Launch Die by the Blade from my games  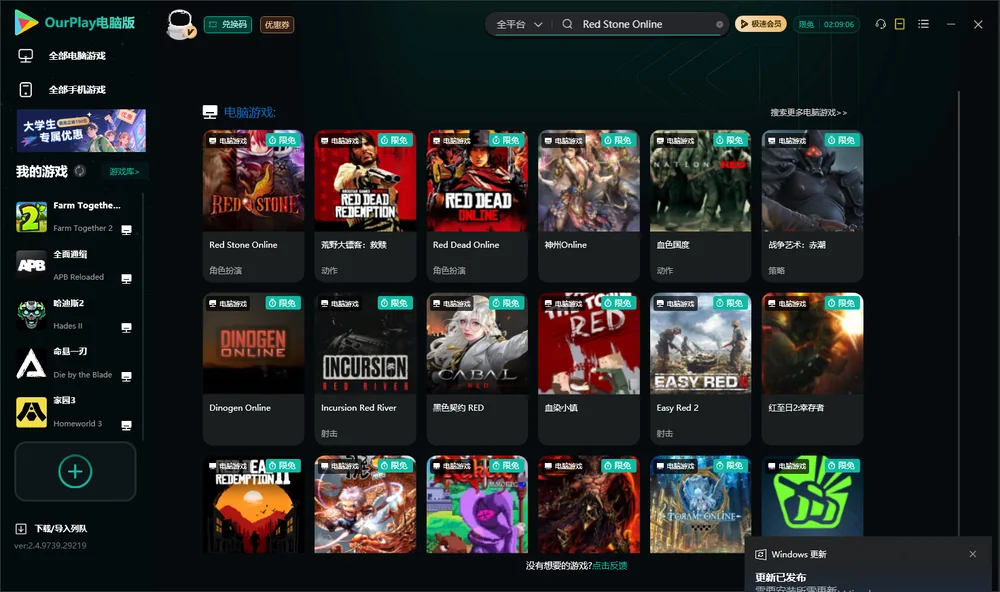coord(75,363)
